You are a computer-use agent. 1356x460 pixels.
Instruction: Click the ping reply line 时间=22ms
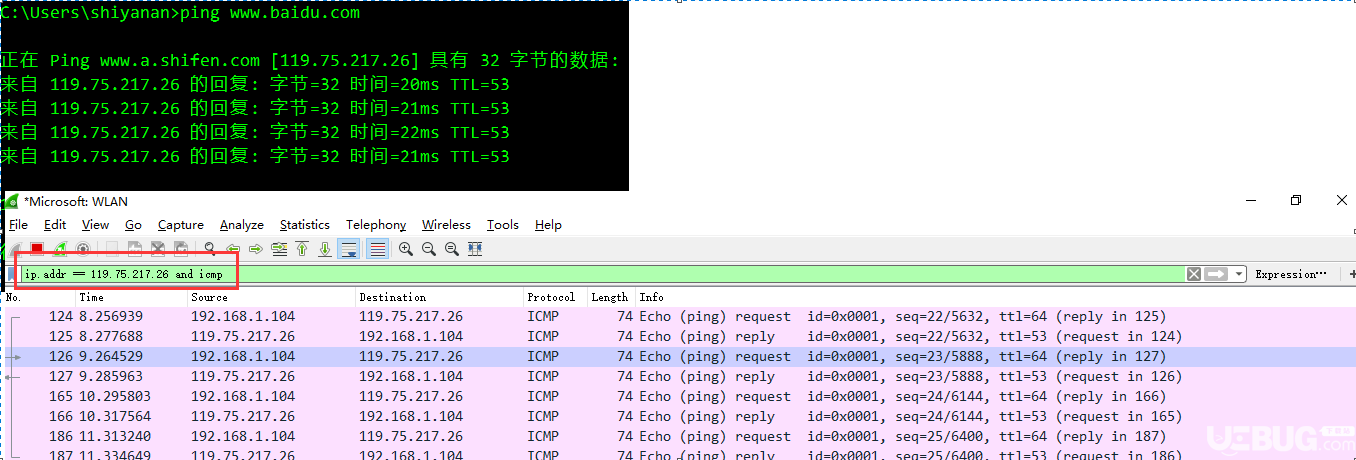point(255,132)
